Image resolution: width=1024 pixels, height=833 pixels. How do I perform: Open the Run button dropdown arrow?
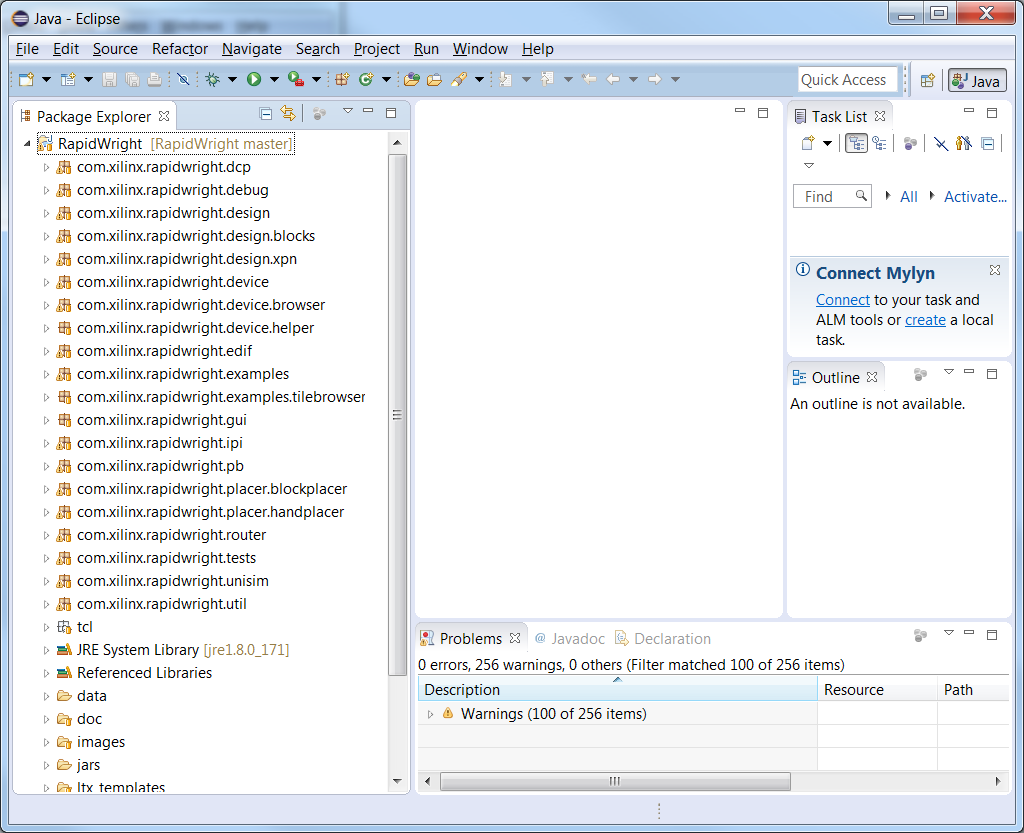point(274,80)
